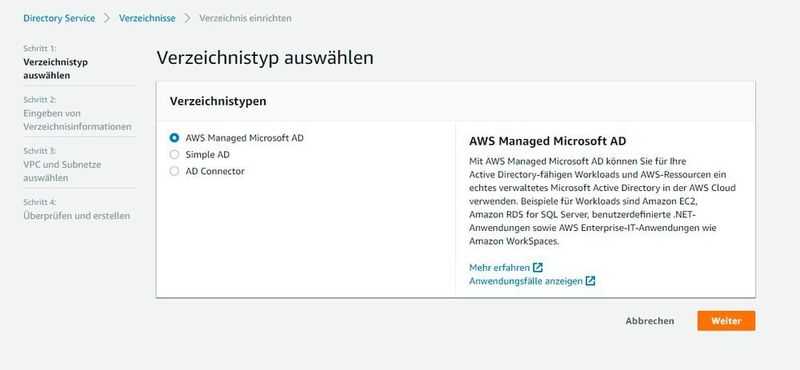Open Anwendungsfälle anzeigen link
This screenshot has height=370, width=800.
(x=526, y=281)
